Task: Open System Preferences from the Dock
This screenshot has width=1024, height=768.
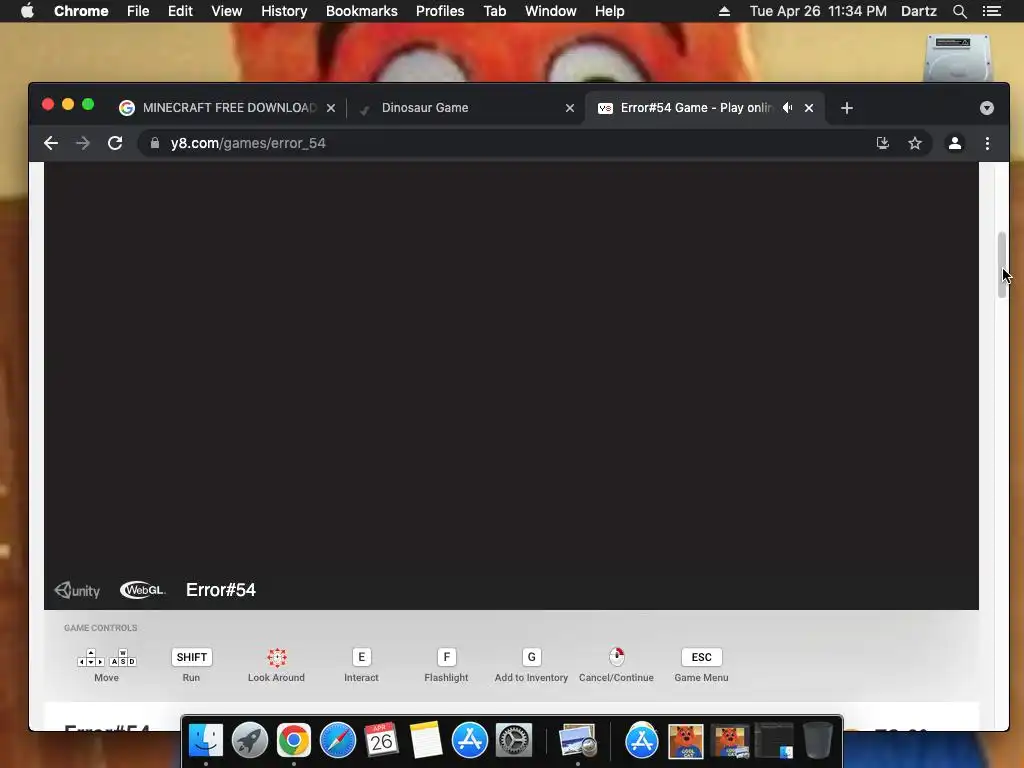Action: [x=514, y=741]
